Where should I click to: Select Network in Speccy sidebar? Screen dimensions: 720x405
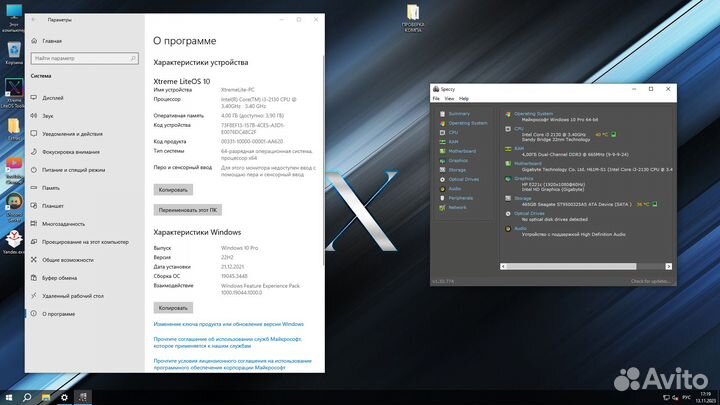coord(457,208)
